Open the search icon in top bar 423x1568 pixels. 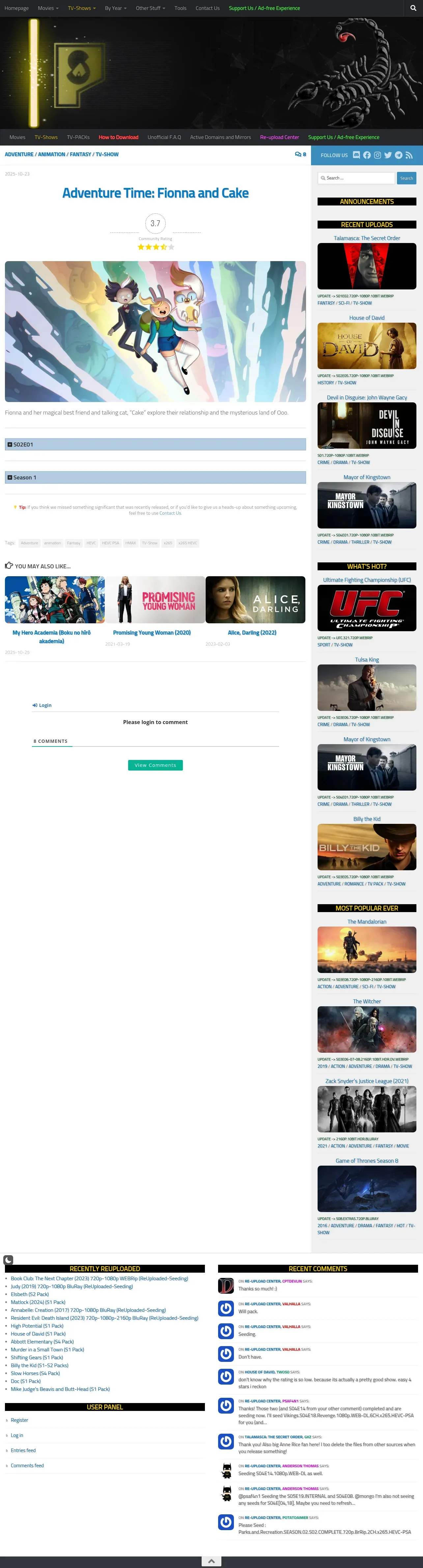tap(413, 8)
